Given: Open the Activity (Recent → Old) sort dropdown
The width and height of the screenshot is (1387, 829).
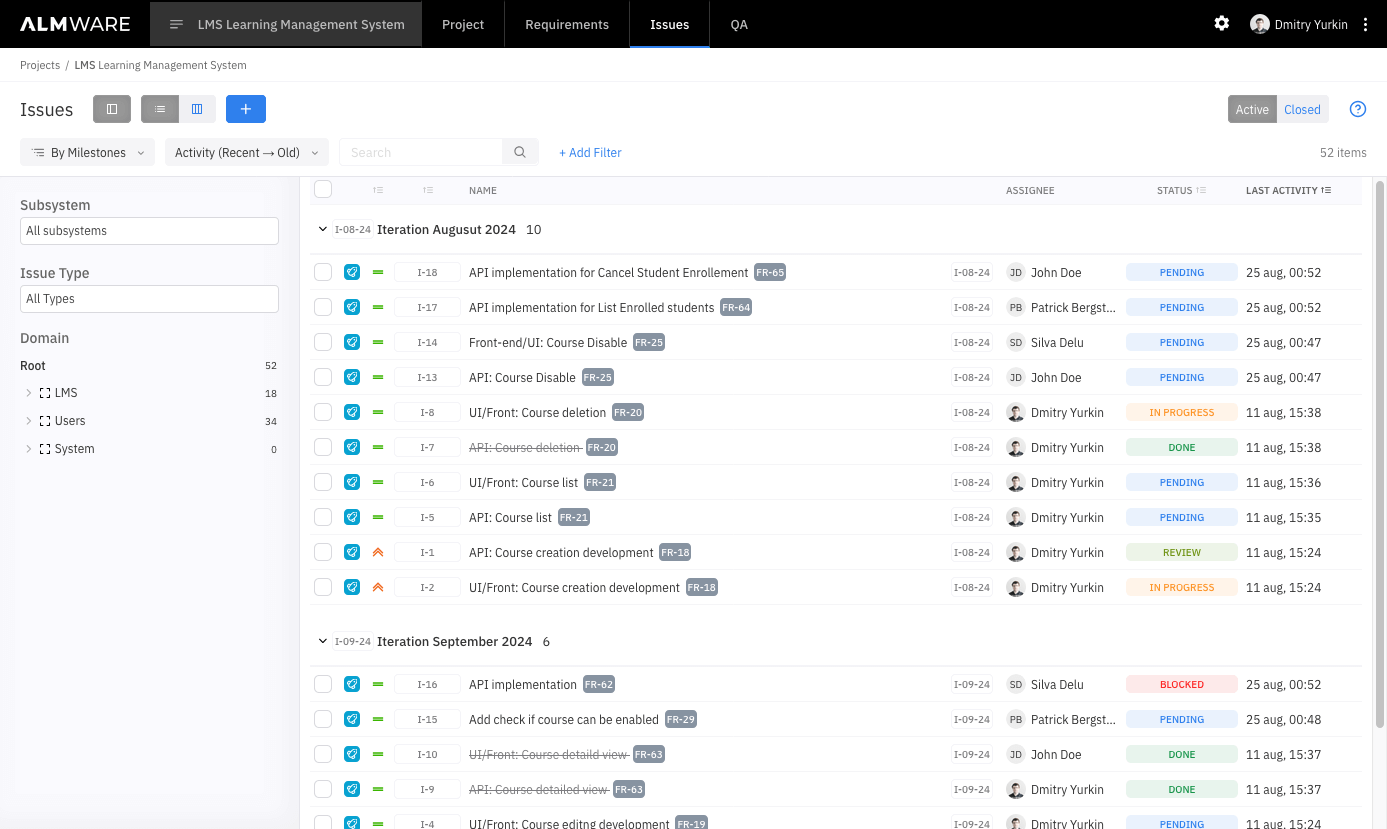Looking at the screenshot, I should click(247, 152).
